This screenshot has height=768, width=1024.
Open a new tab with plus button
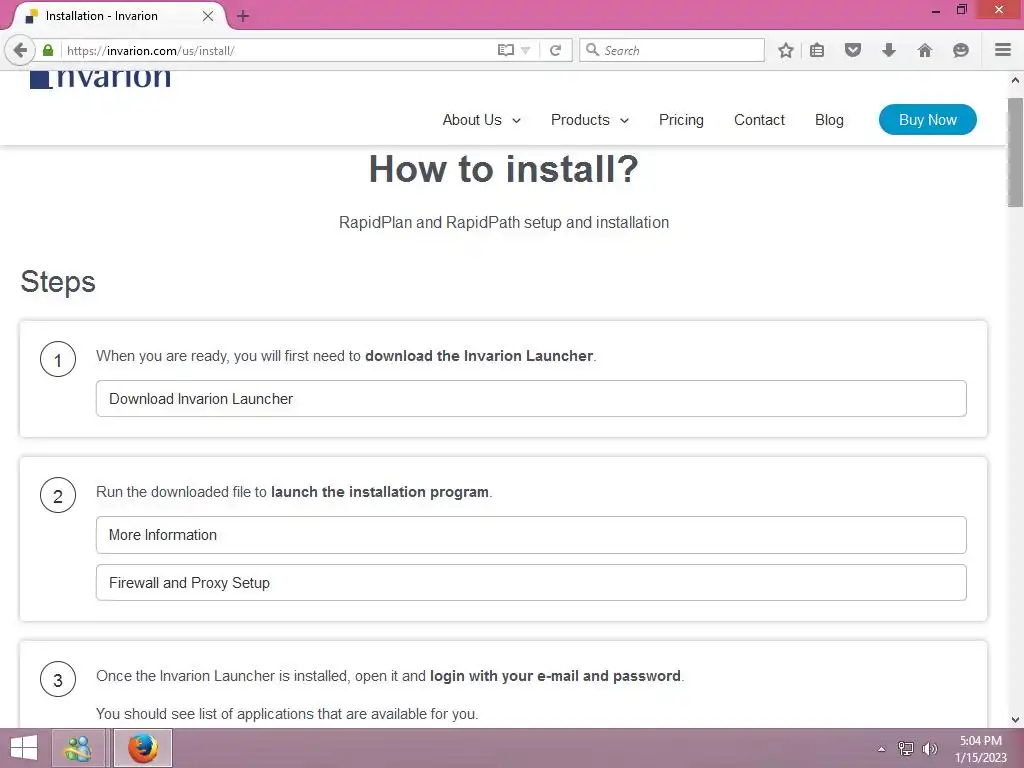pos(243,16)
